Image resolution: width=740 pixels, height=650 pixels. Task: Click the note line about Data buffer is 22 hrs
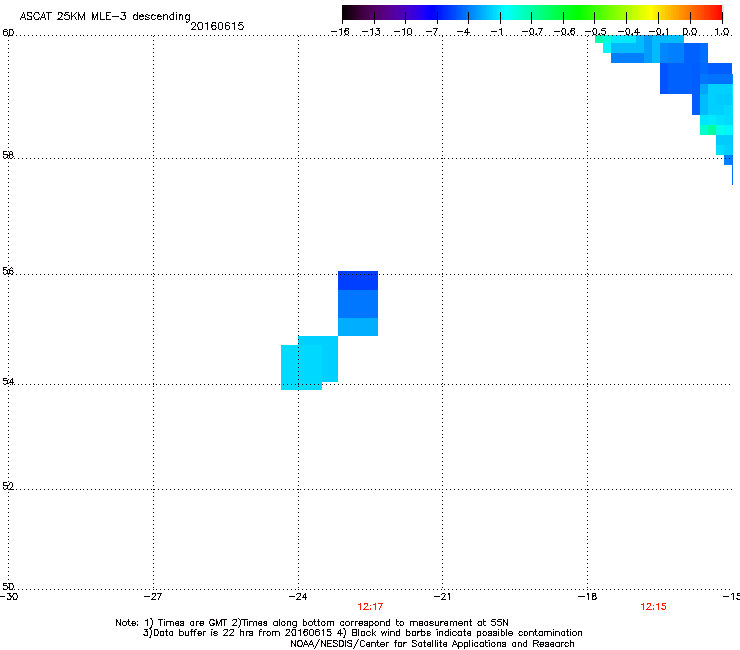pos(362,633)
